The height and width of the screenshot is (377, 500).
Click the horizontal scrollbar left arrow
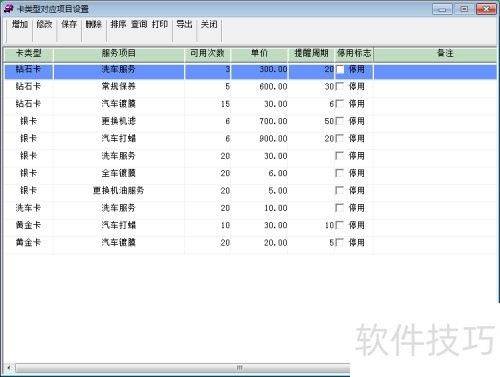click(9, 368)
